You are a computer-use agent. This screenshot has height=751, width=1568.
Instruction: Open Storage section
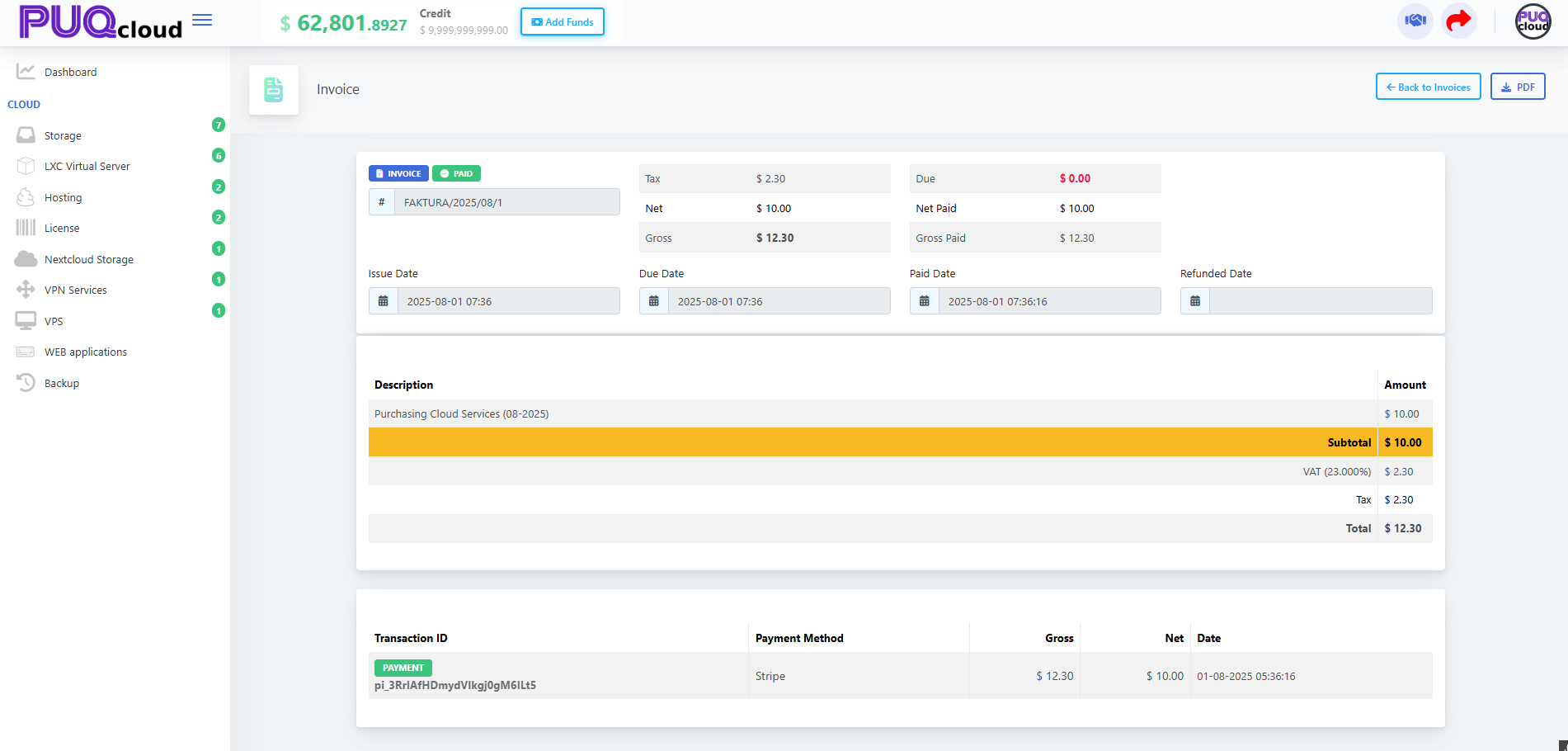point(63,135)
